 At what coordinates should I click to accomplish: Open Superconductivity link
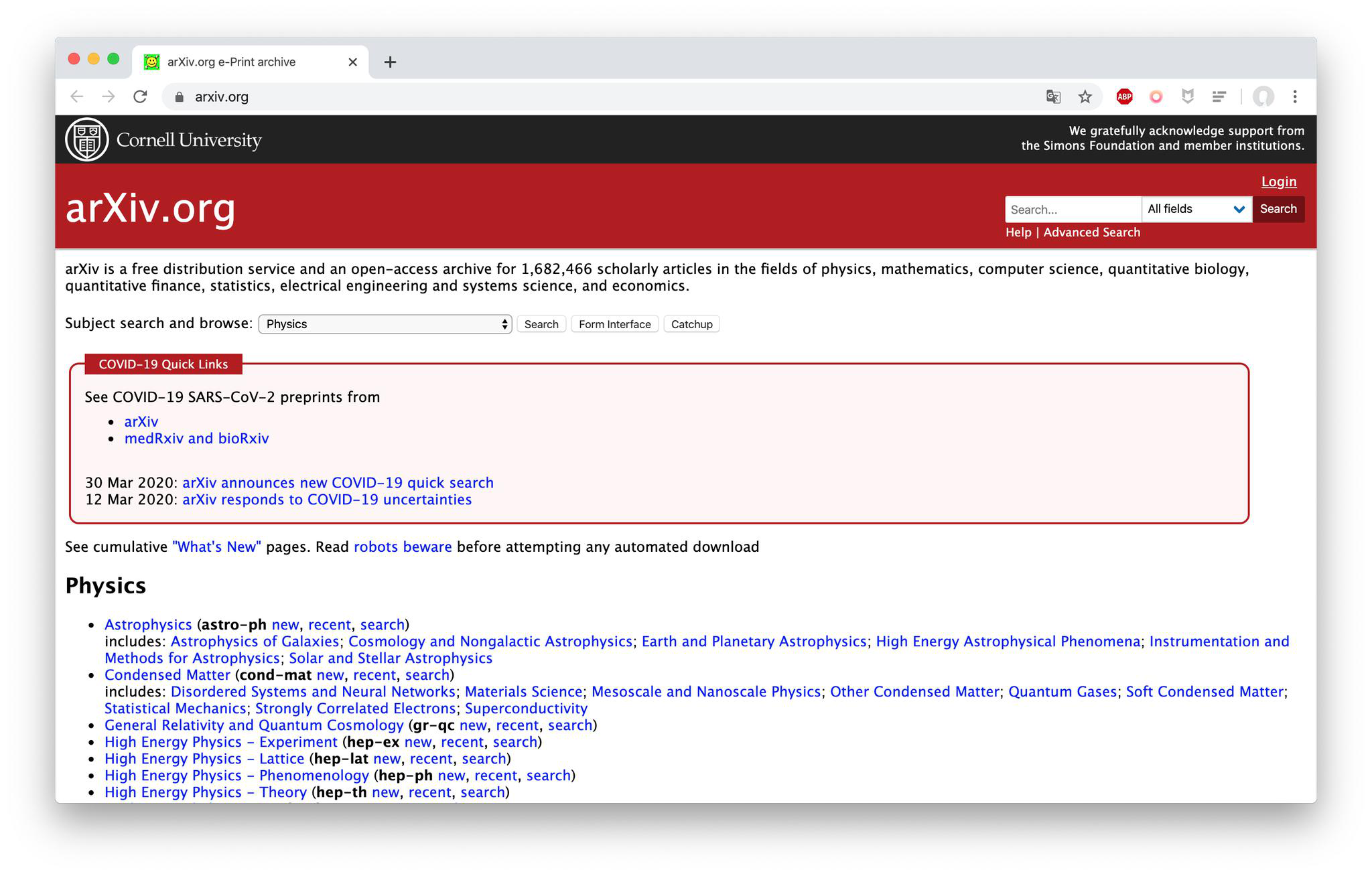click(x=526, y=709)
